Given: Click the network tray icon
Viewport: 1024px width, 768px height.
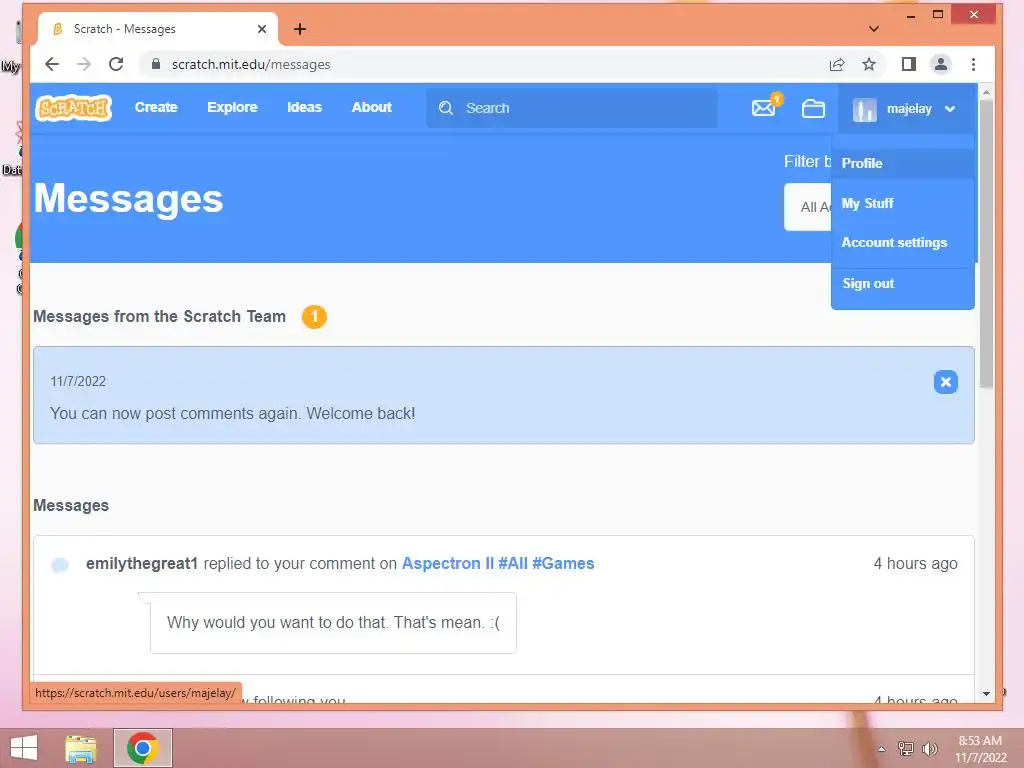Looking at the screenshot, I should pyautogui.click(x=906, y=749).
